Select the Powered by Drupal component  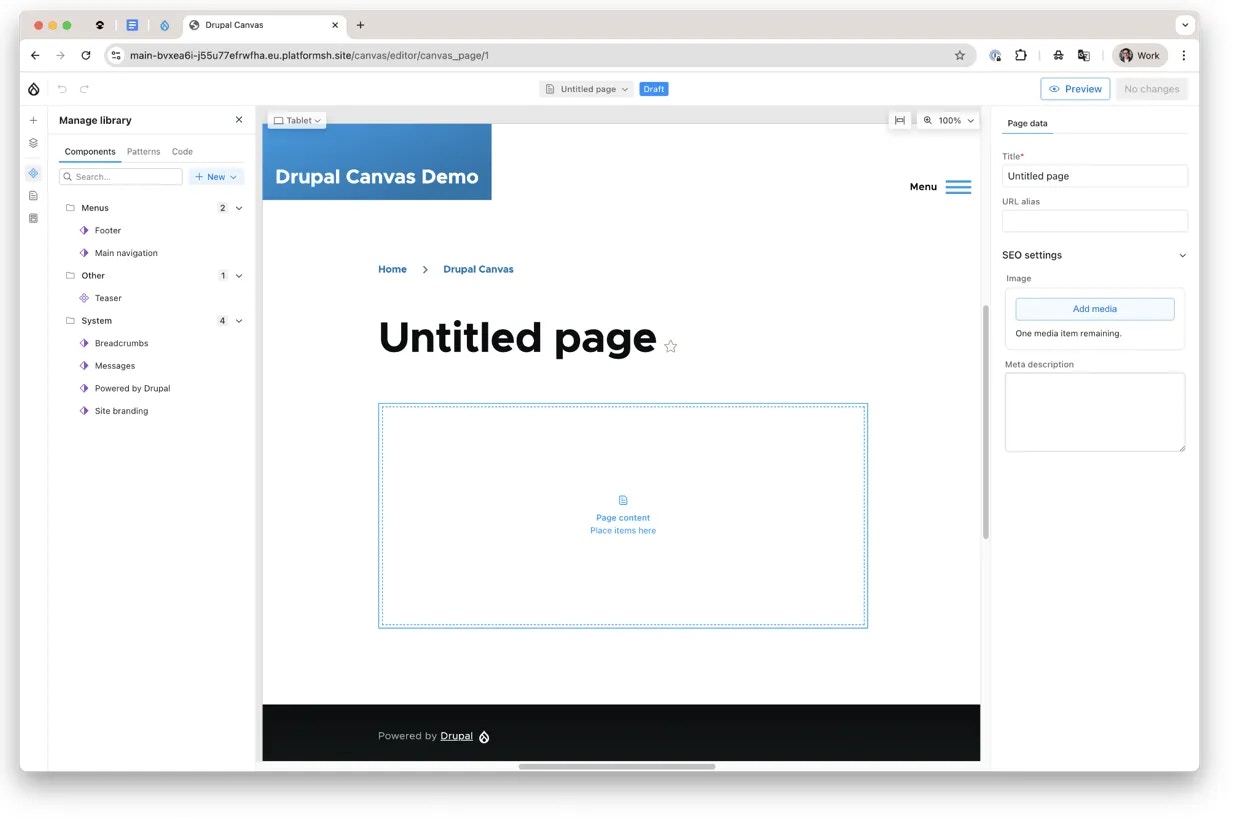coord(132,388)
